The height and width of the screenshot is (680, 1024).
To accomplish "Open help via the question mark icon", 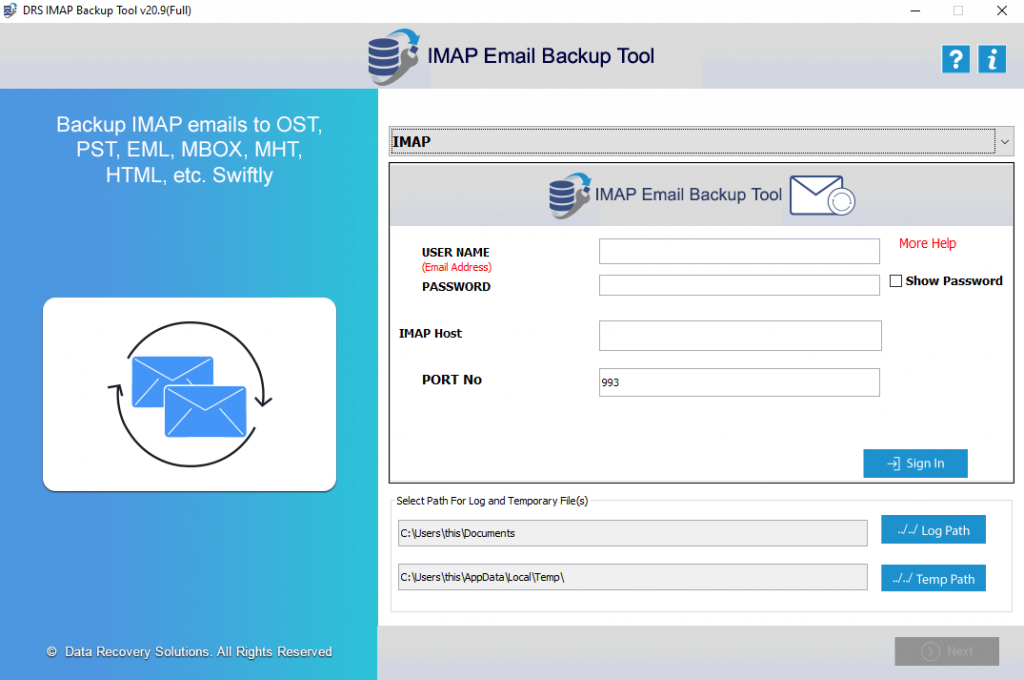I will [955, 59].
